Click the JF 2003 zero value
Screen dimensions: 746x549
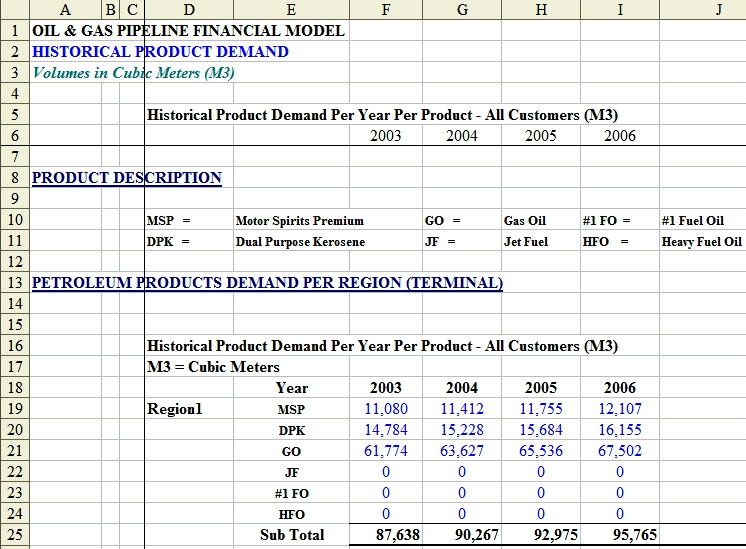coord(386,472)
